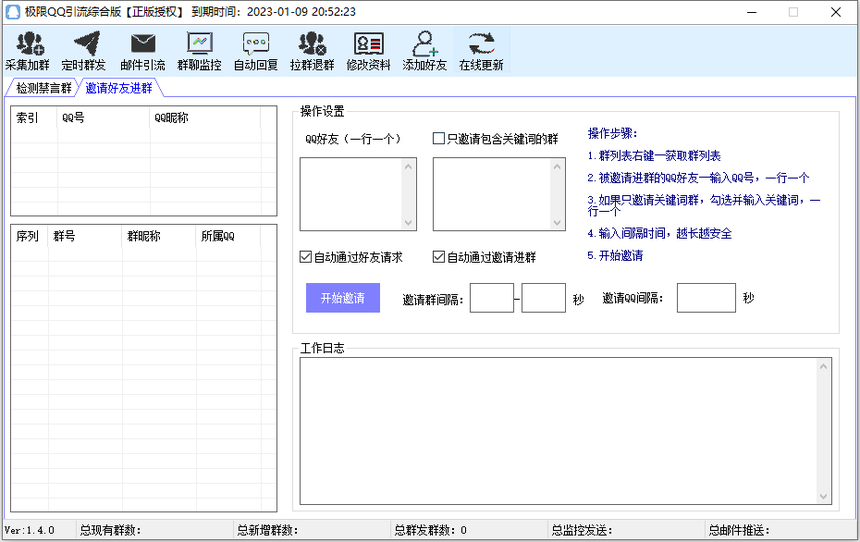Click keyword box scroll down arrow
This screenshot has height=542, width=860.
click(557, 222)
